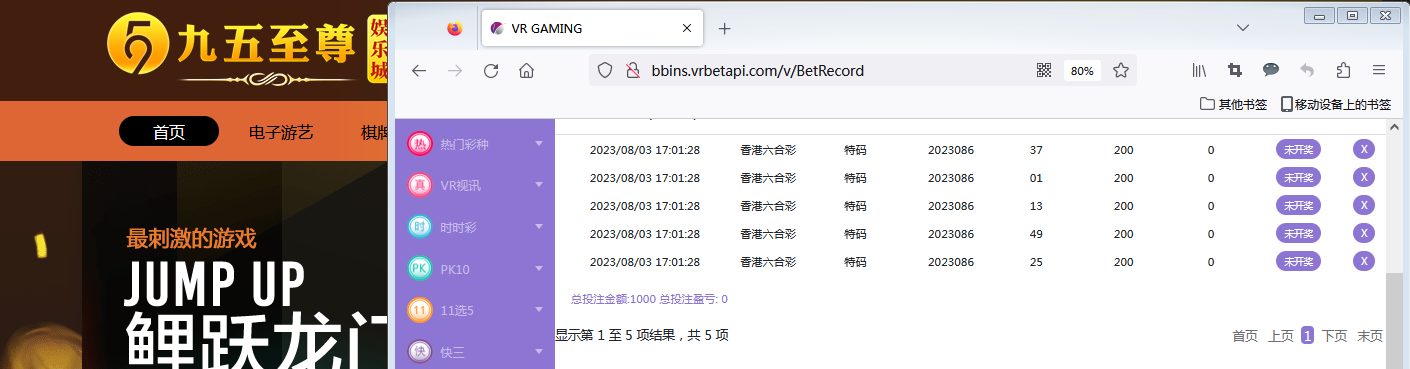Screen dimensions: 1410x369
Task: Open the Firefox hamburger menu
Action: click(1378, 71)
